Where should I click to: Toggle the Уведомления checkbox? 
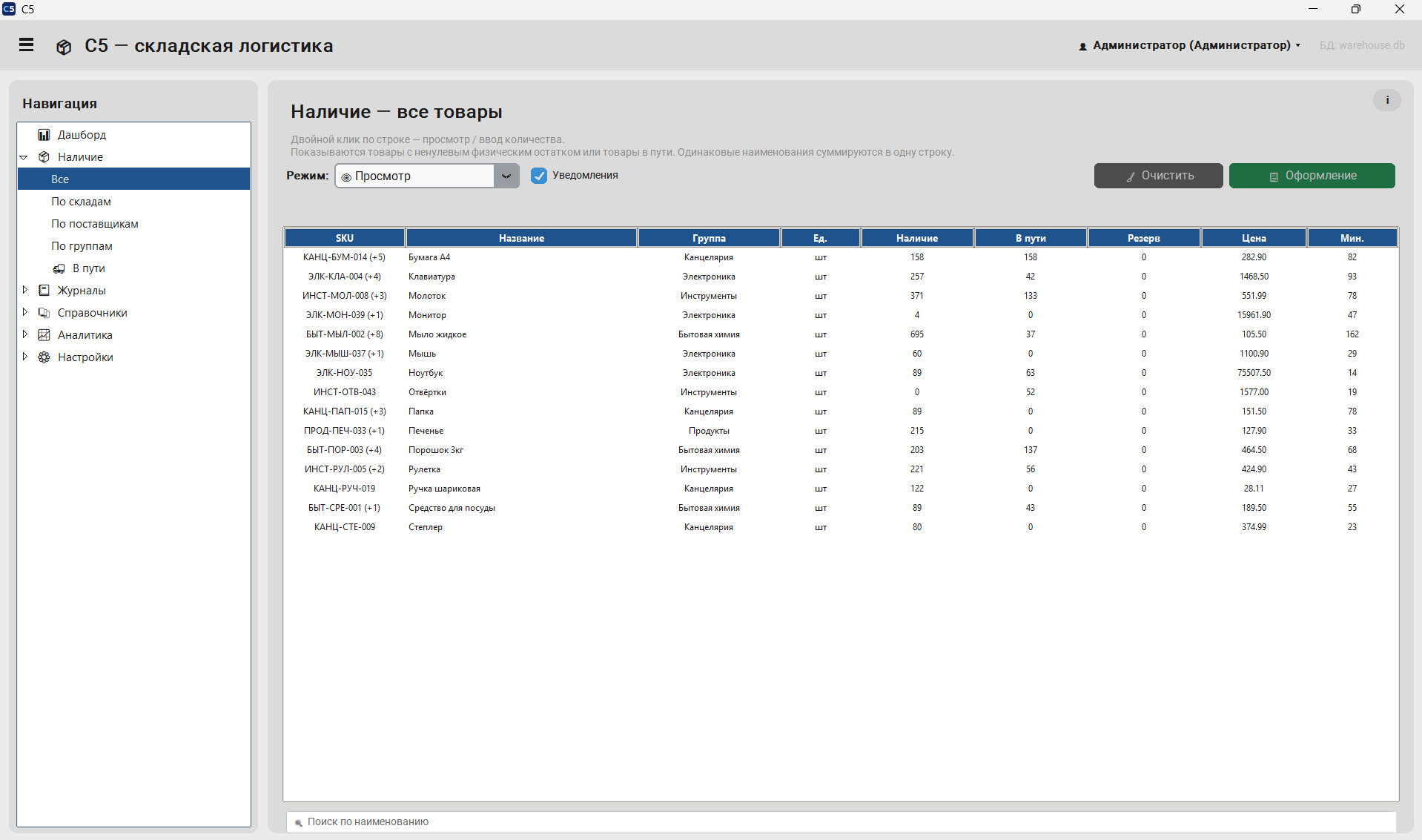[x=539, y=176]
